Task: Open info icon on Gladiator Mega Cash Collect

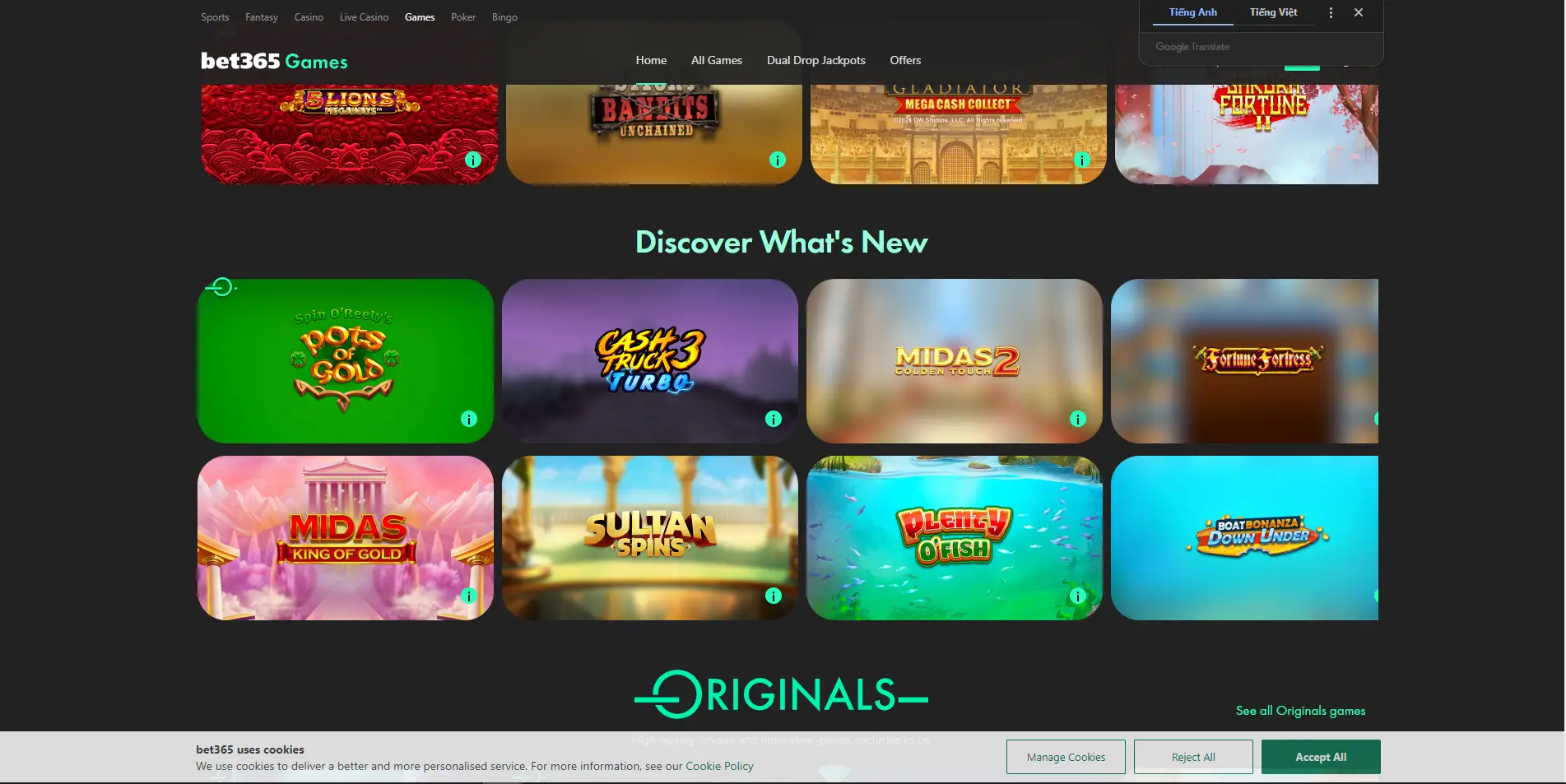Action: tap(1082, 160)
